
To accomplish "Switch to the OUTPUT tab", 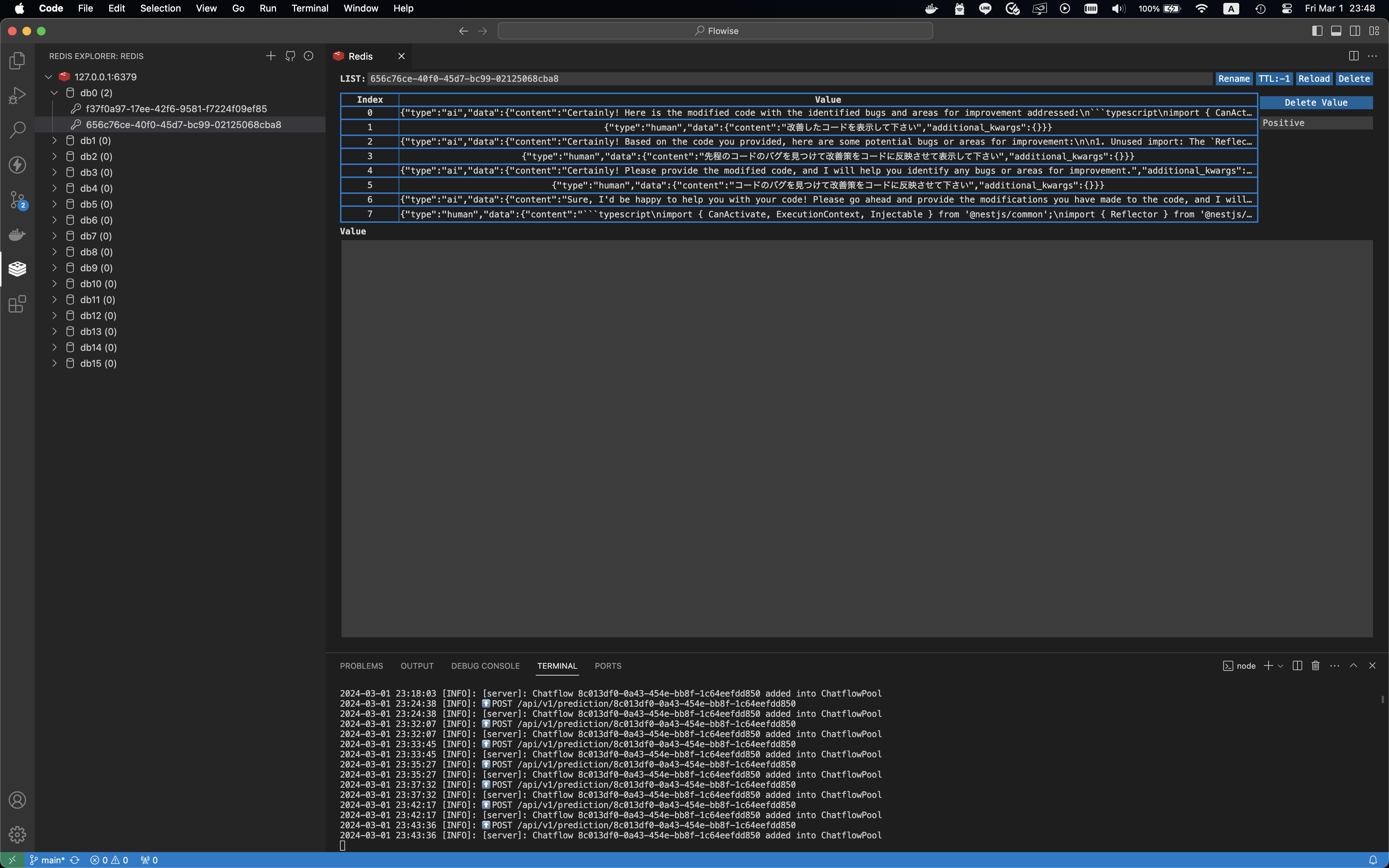I will 417,666.
